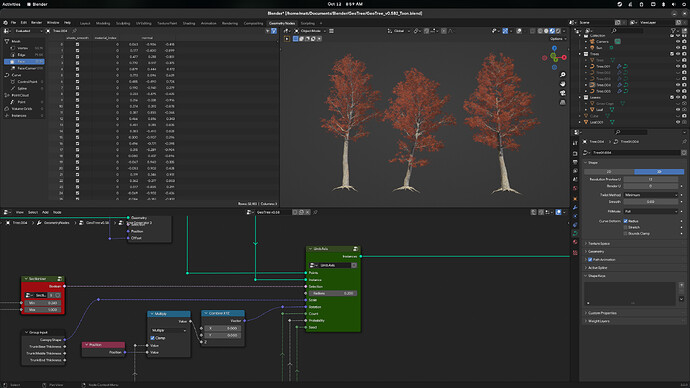Screen dimensions: 690x388
Task: Open the Modifiers wrench properties tab
Action: click(575, 207)
